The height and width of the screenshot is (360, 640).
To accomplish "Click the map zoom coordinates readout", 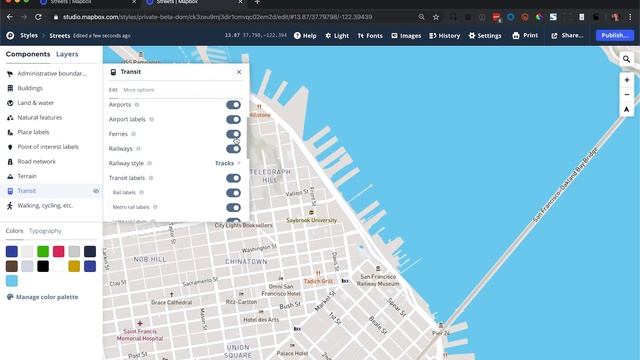I will coord(256,36).
